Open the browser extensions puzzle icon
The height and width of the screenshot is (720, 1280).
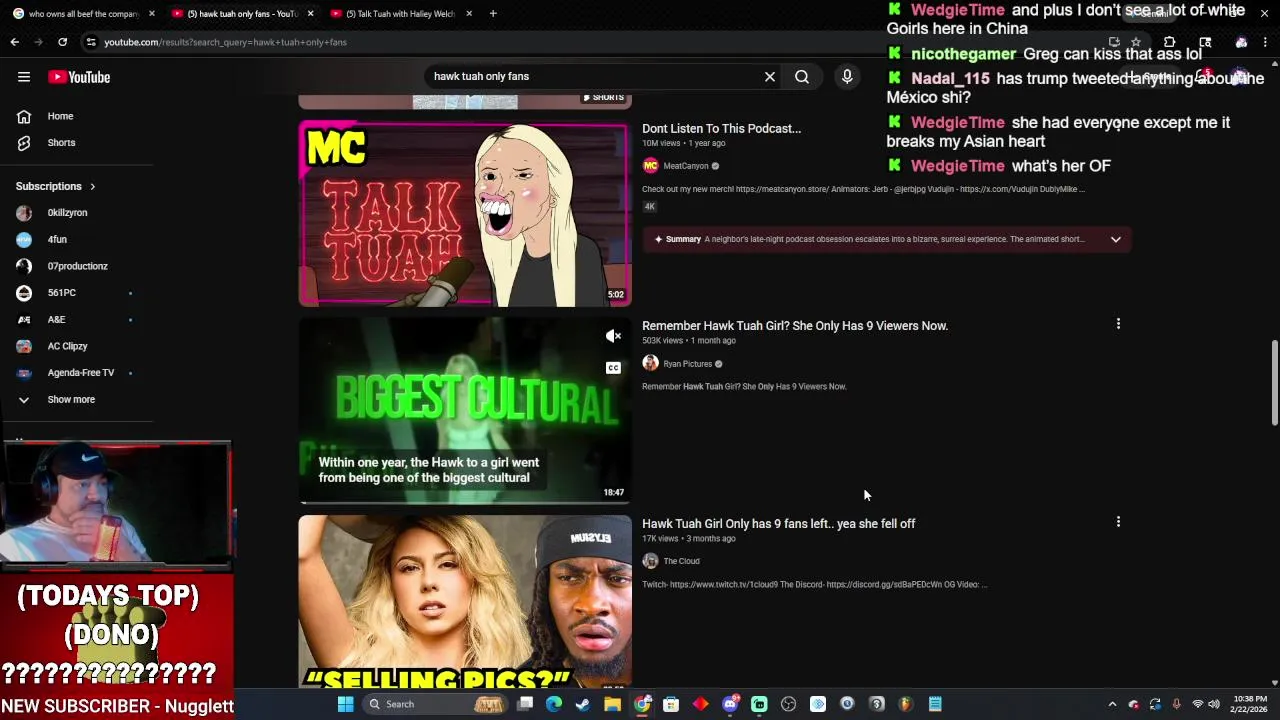coord(1169,42)
